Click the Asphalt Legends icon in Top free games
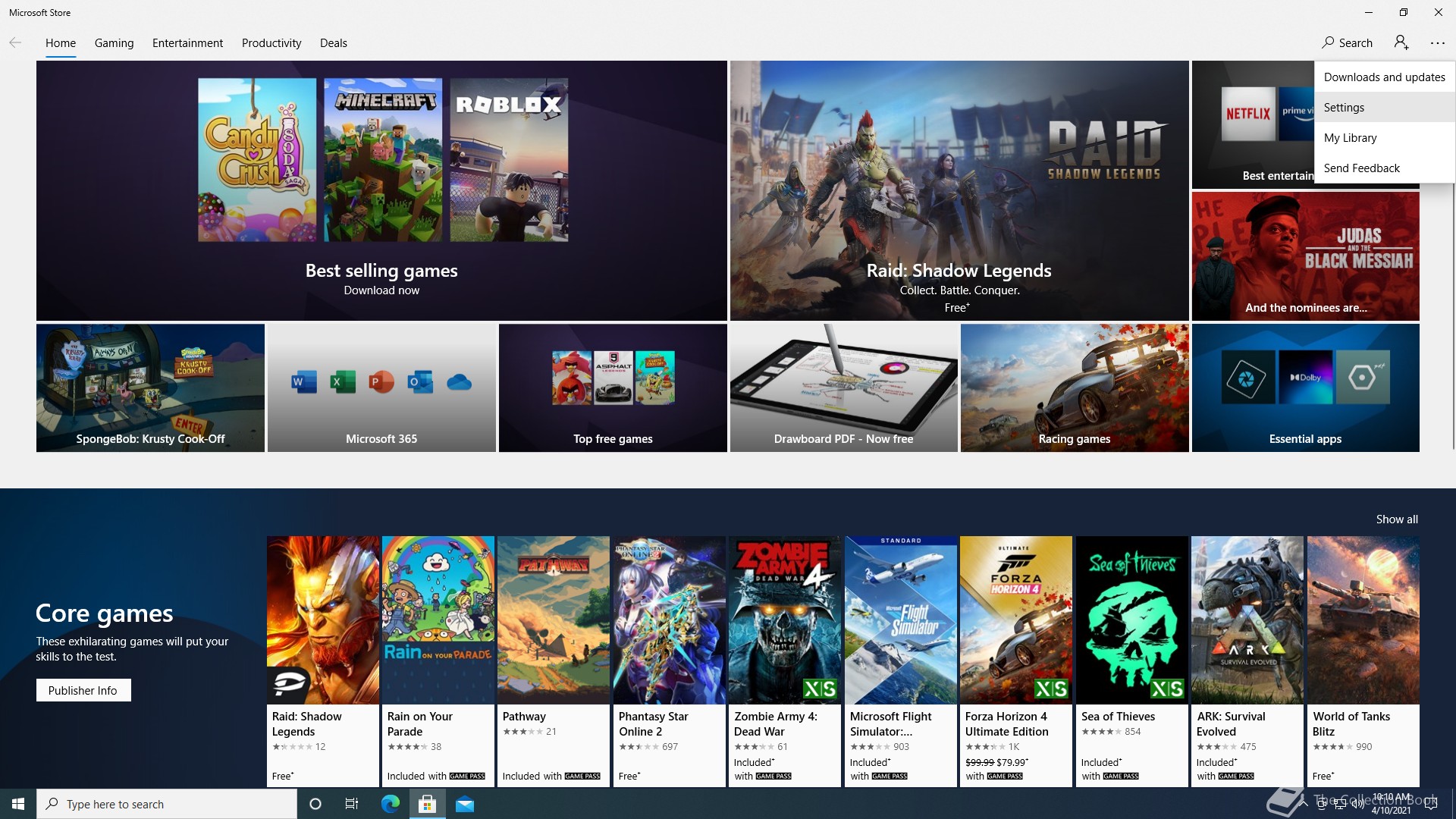1456x819 pixels. [x=613, y=377]
